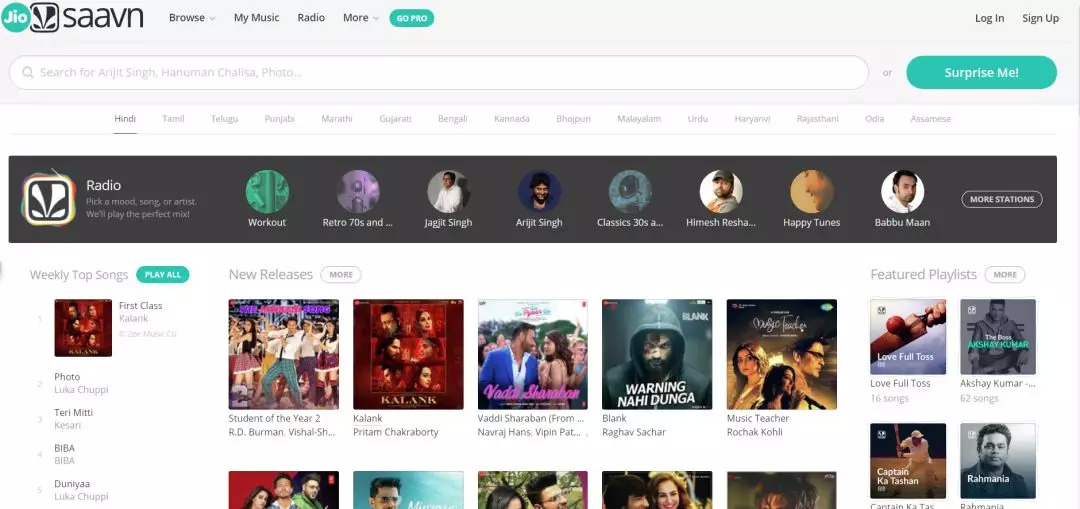Screen dimensions: 1080x509
Task: Play Babbu Maan radio station
Action: [x=902, y=191]
